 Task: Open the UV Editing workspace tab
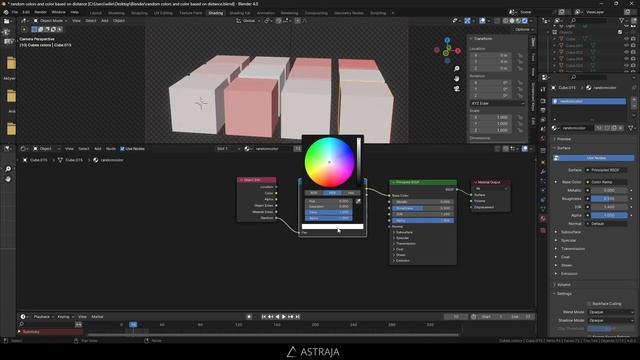pyautogui.click(x=163, y=13)
